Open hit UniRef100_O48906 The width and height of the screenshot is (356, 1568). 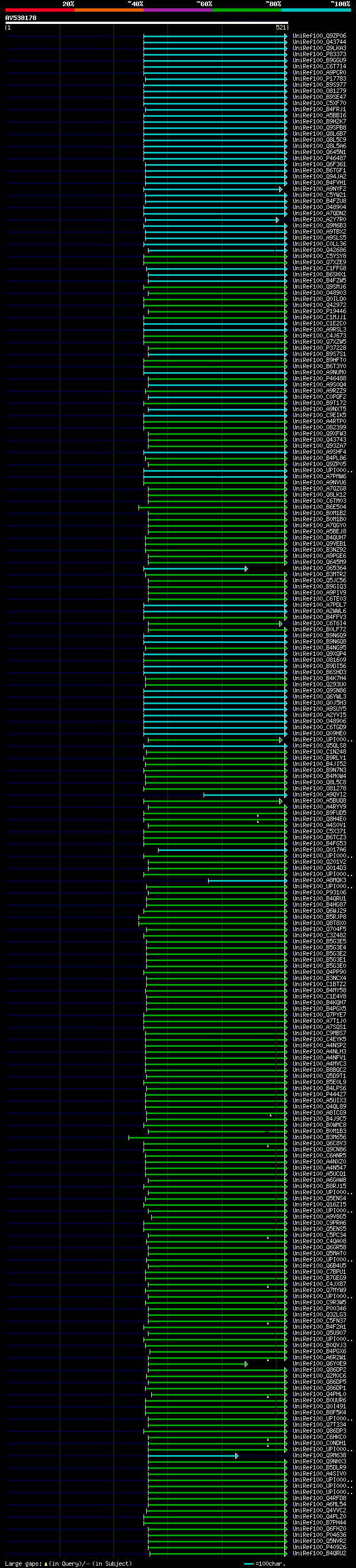point(319,721)
